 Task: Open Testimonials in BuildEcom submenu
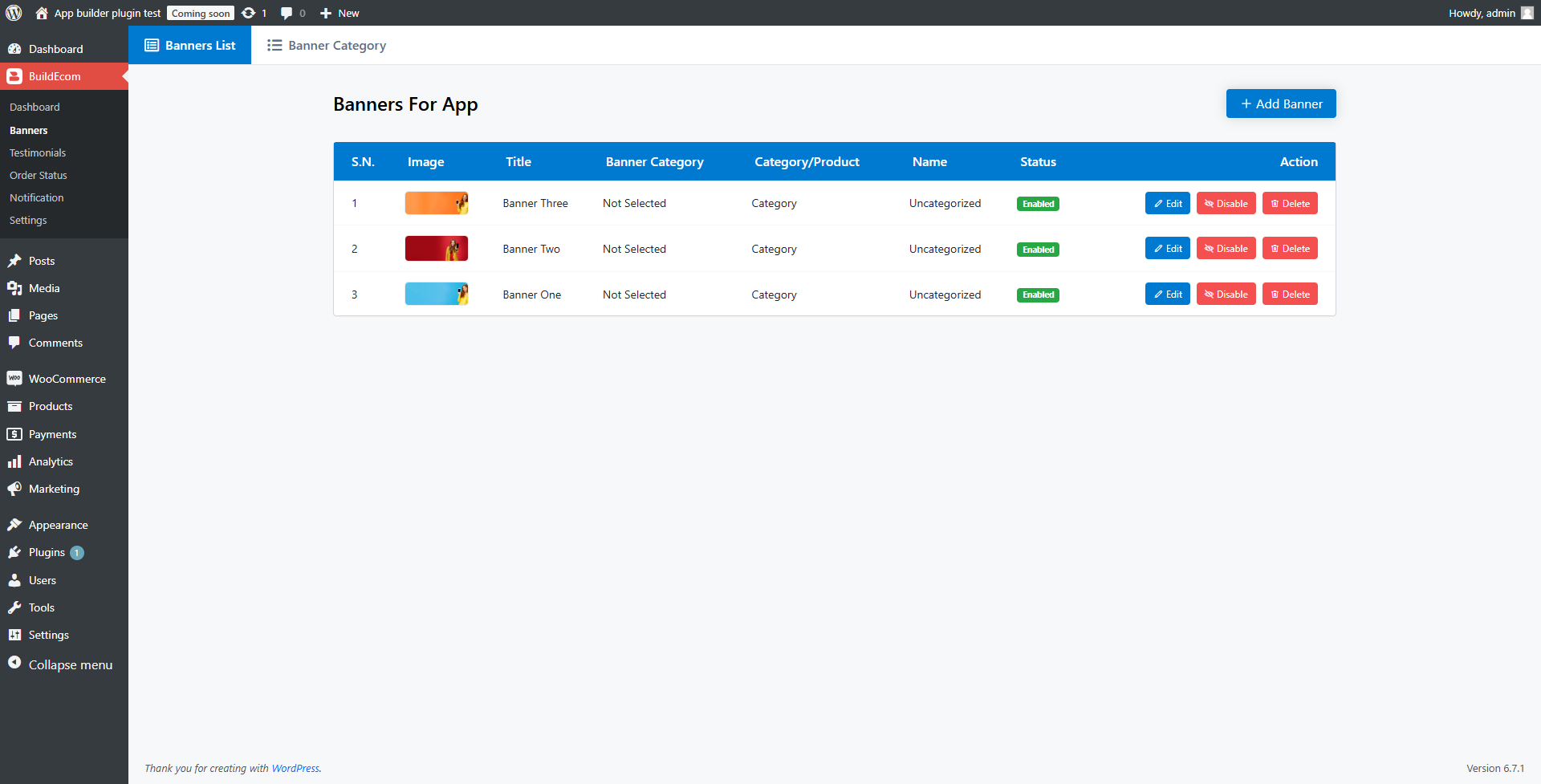[x=38, y=152]
